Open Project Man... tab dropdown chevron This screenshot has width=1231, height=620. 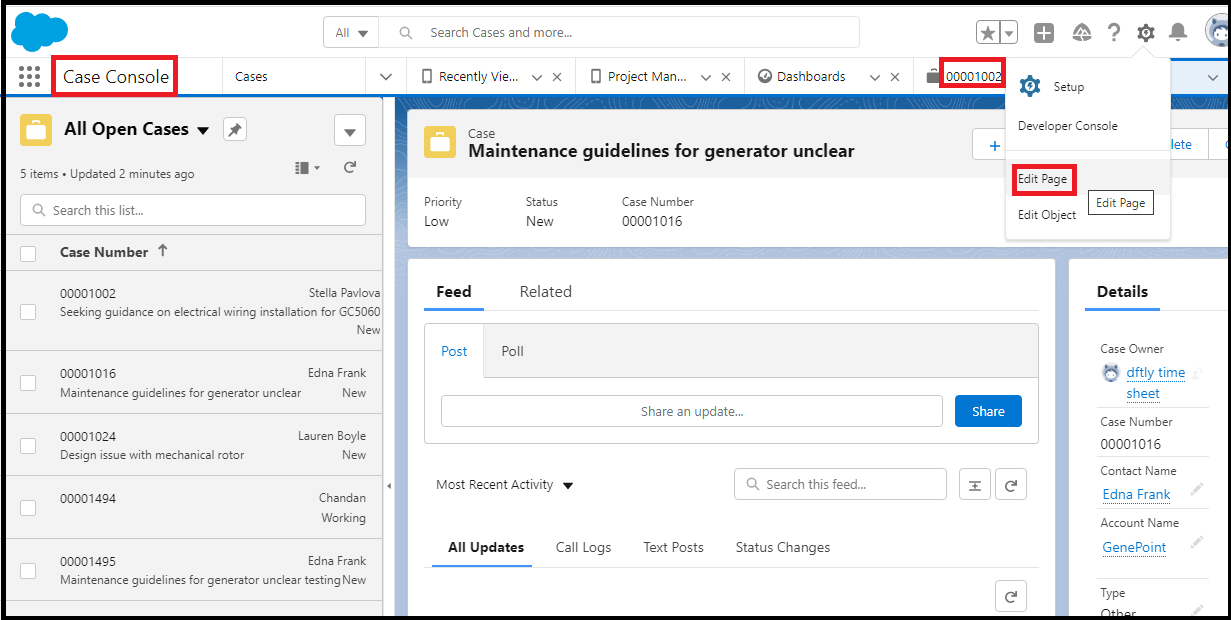coord(706,77)
